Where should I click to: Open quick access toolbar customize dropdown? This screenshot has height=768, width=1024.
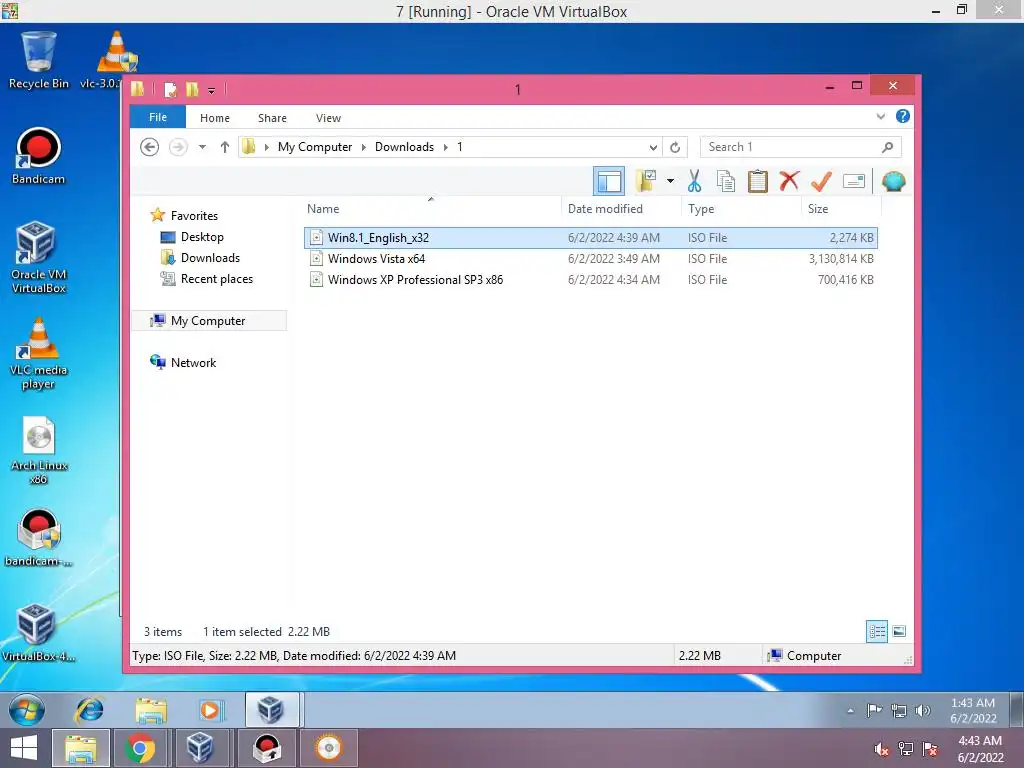[x=212, y=90]
